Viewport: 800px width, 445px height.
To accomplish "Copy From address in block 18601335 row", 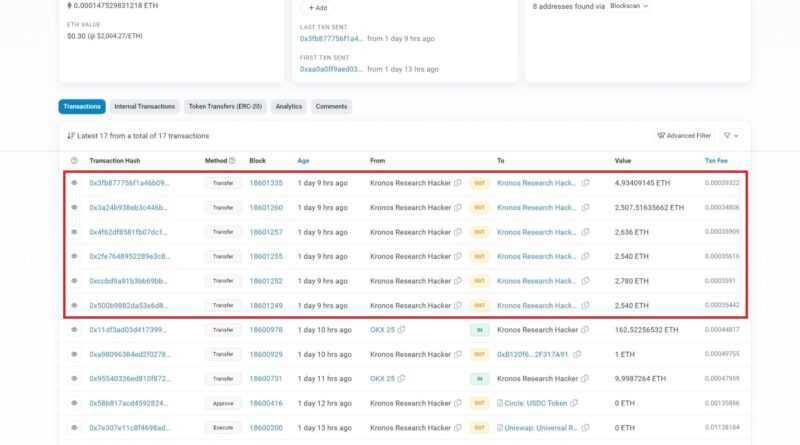I will 458,183.
